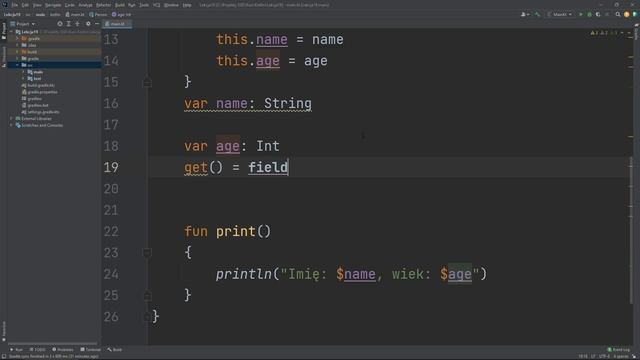Open the Run menu
Image resolution: width=640 pixels, height=360 pixels.
pyautogui.click(x=131, y=5)
